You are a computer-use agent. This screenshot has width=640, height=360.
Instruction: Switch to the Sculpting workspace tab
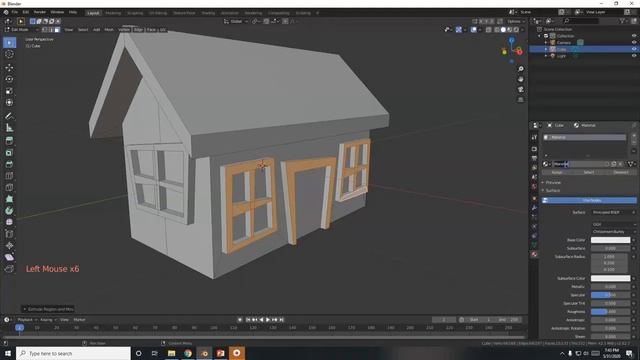pos(135,13)
